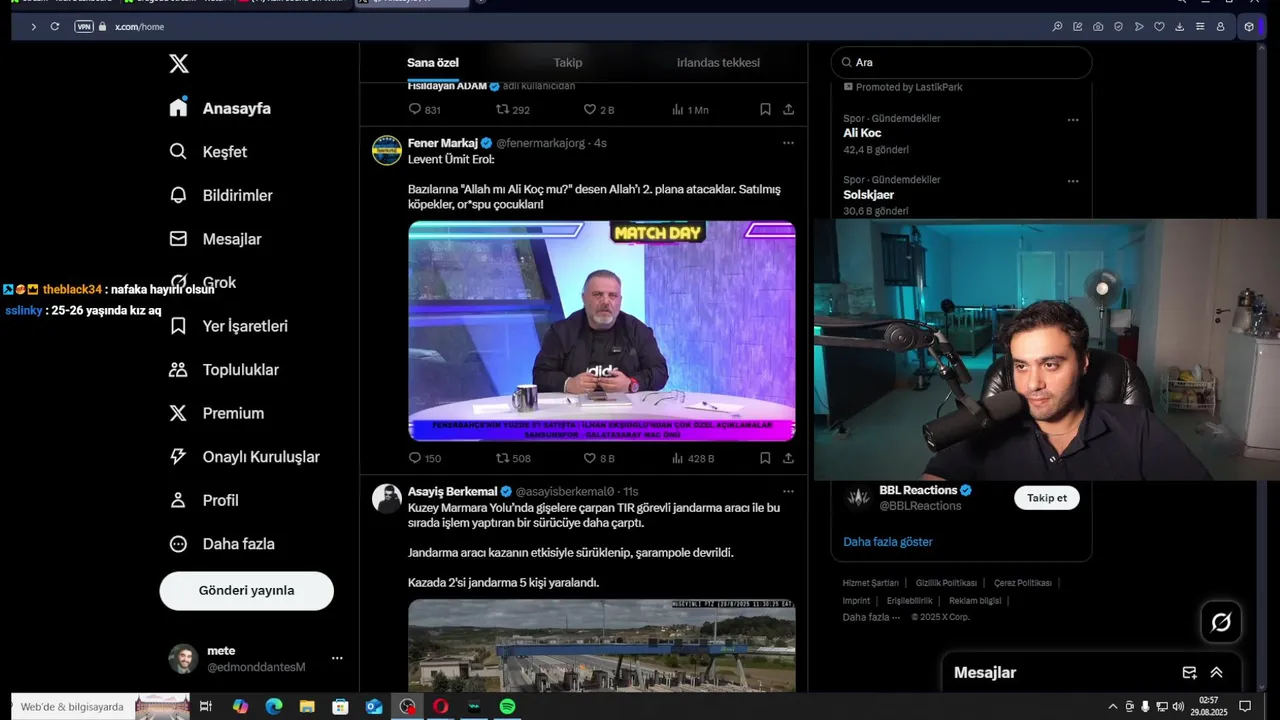Open Topluluklar in the sidebar
Screen dimensions: 1280x720
click(x=224, y=370)
